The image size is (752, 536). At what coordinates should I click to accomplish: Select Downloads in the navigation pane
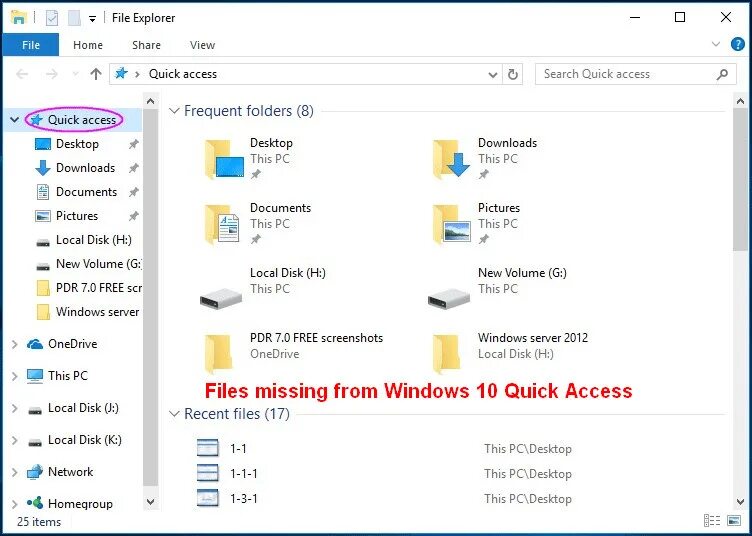click(85, 168)
